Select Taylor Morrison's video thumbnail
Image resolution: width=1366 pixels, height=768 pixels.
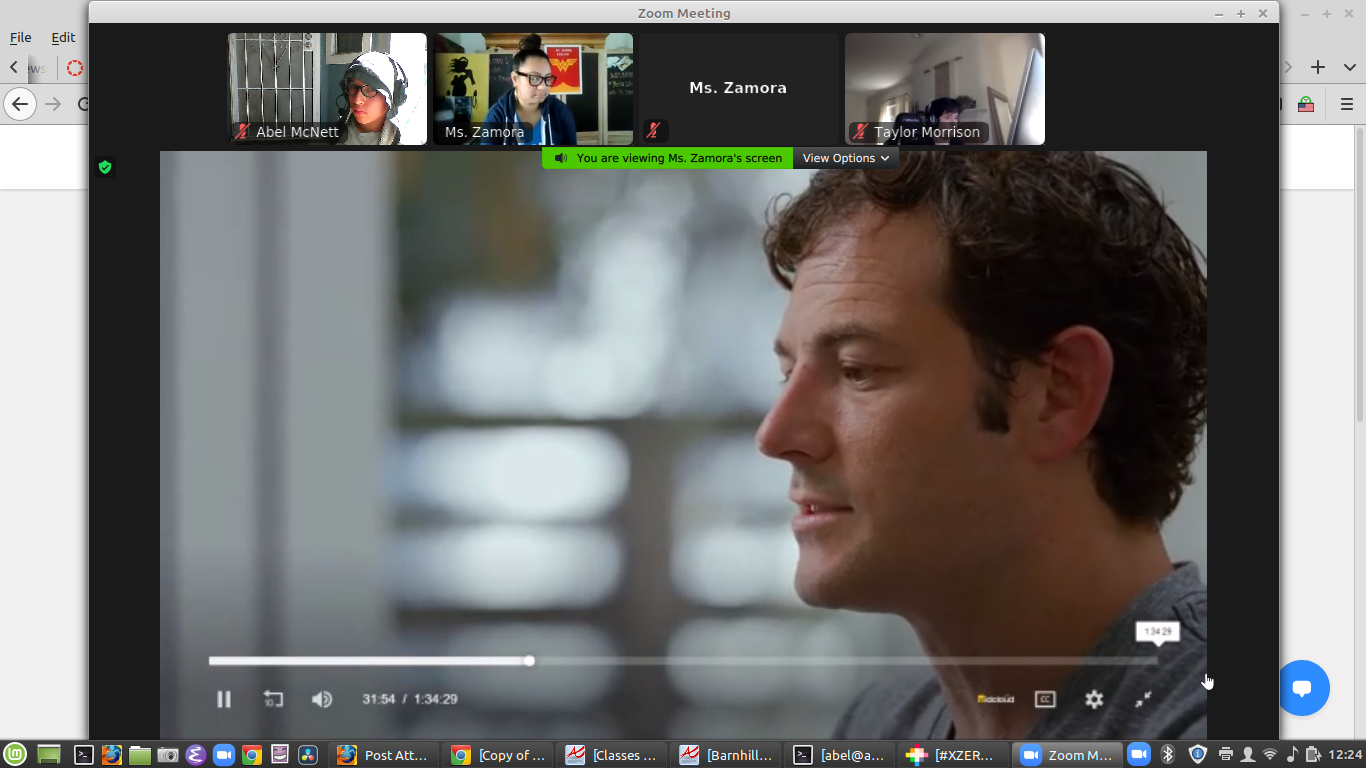[944, 89]
